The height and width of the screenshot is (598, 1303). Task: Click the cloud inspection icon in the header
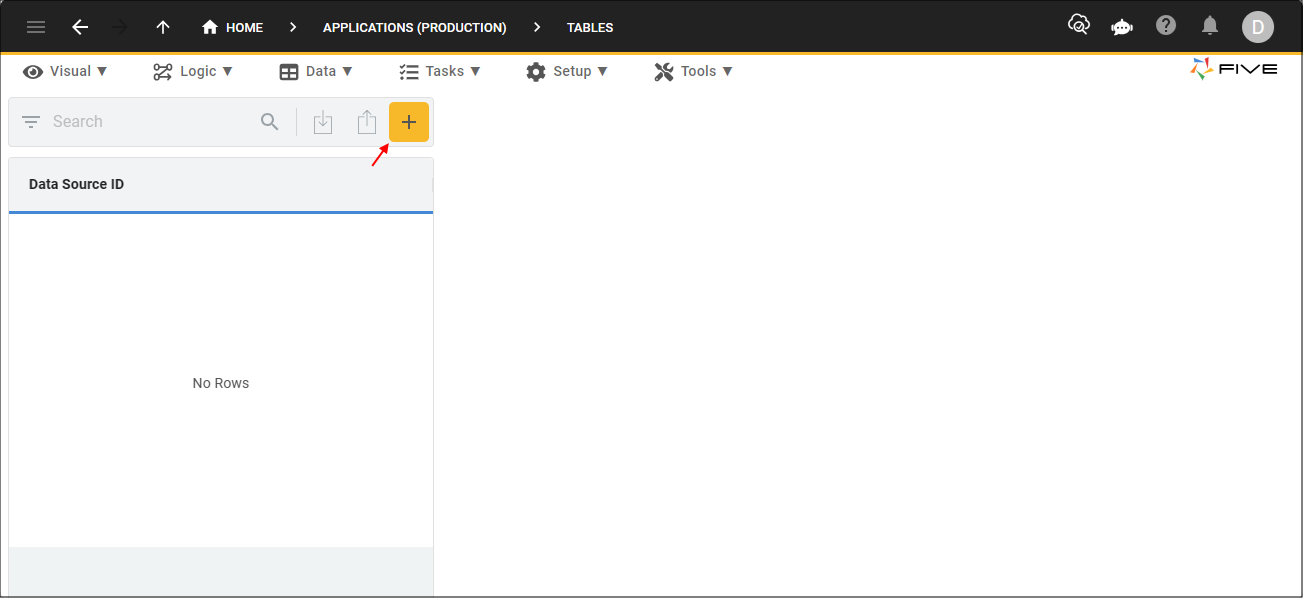pyautogui.click(x=1078, y=26)
